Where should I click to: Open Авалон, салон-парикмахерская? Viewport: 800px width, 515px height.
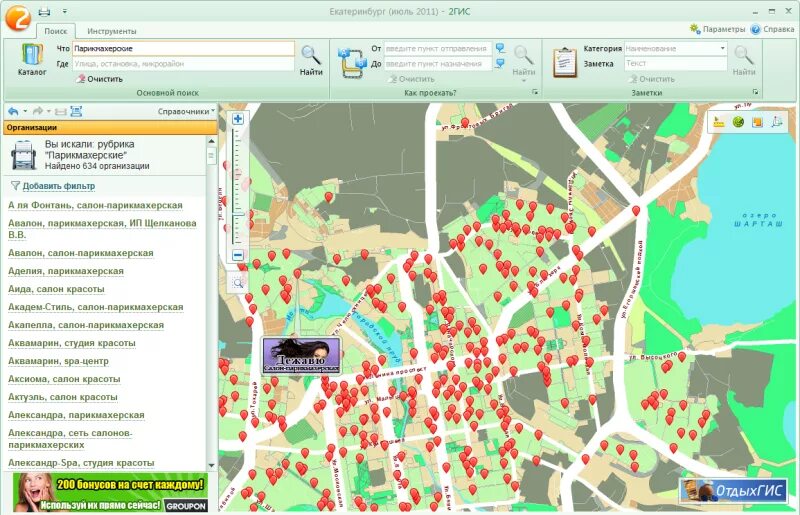click(81, 253)
